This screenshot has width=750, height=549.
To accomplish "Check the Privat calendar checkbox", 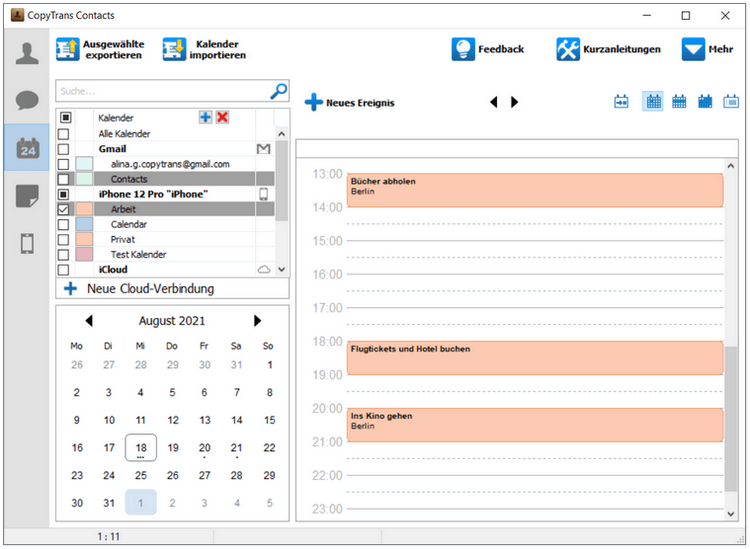I will 63,240.
